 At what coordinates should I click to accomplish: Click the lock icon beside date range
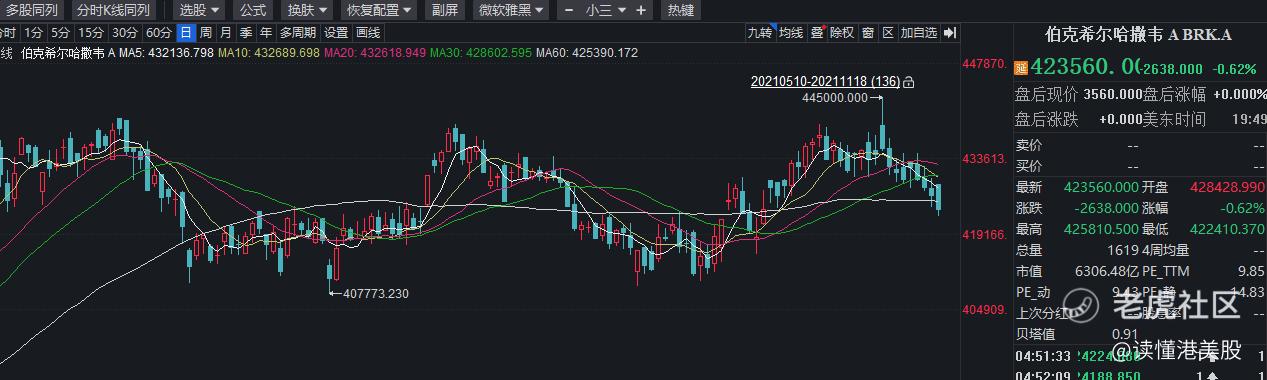click(908, 82)
